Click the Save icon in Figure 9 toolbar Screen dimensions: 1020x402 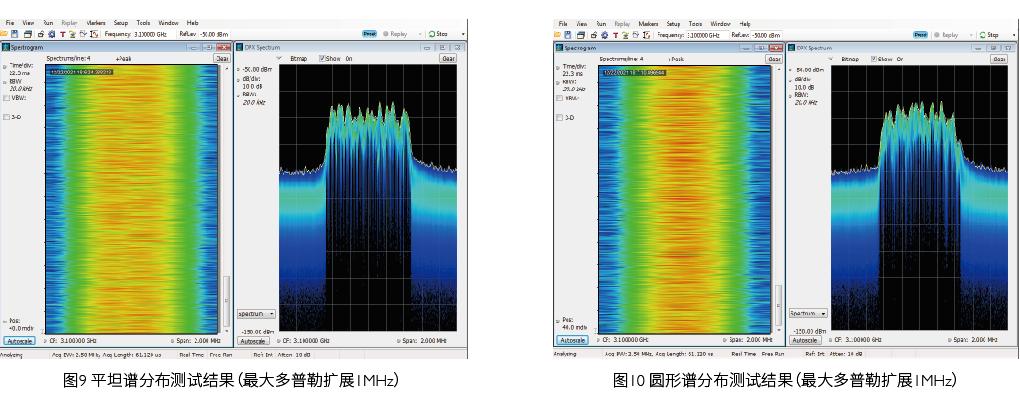pos(14,34)
